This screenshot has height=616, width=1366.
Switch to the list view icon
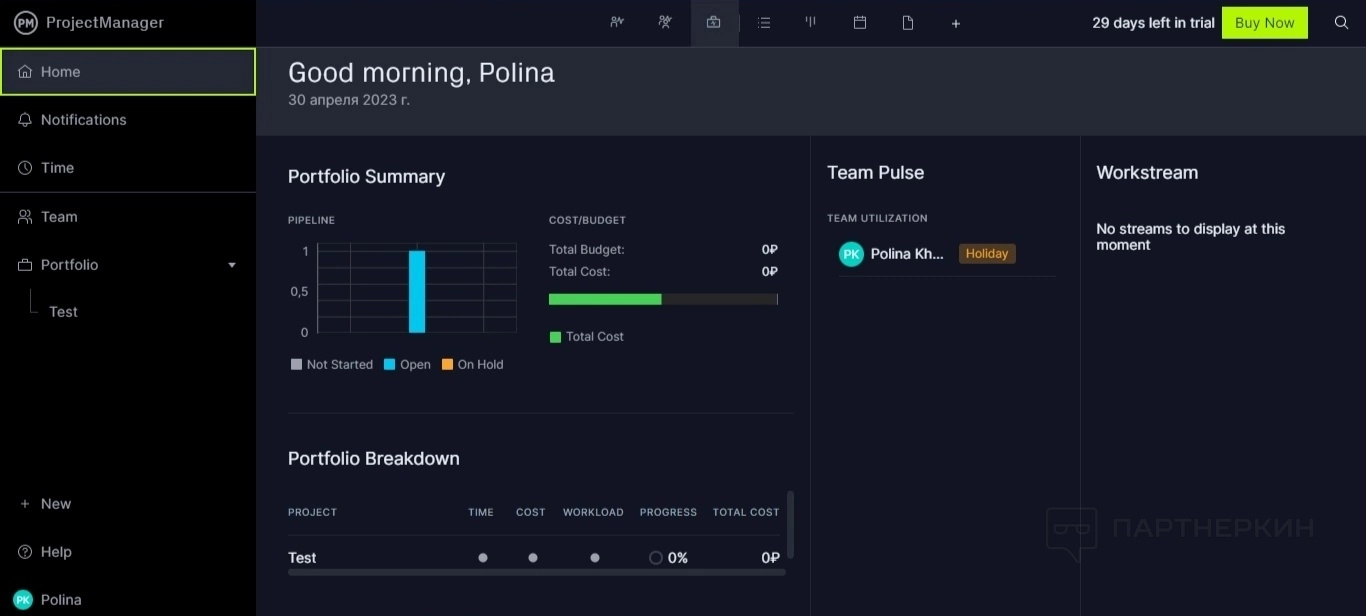(764, 23)
